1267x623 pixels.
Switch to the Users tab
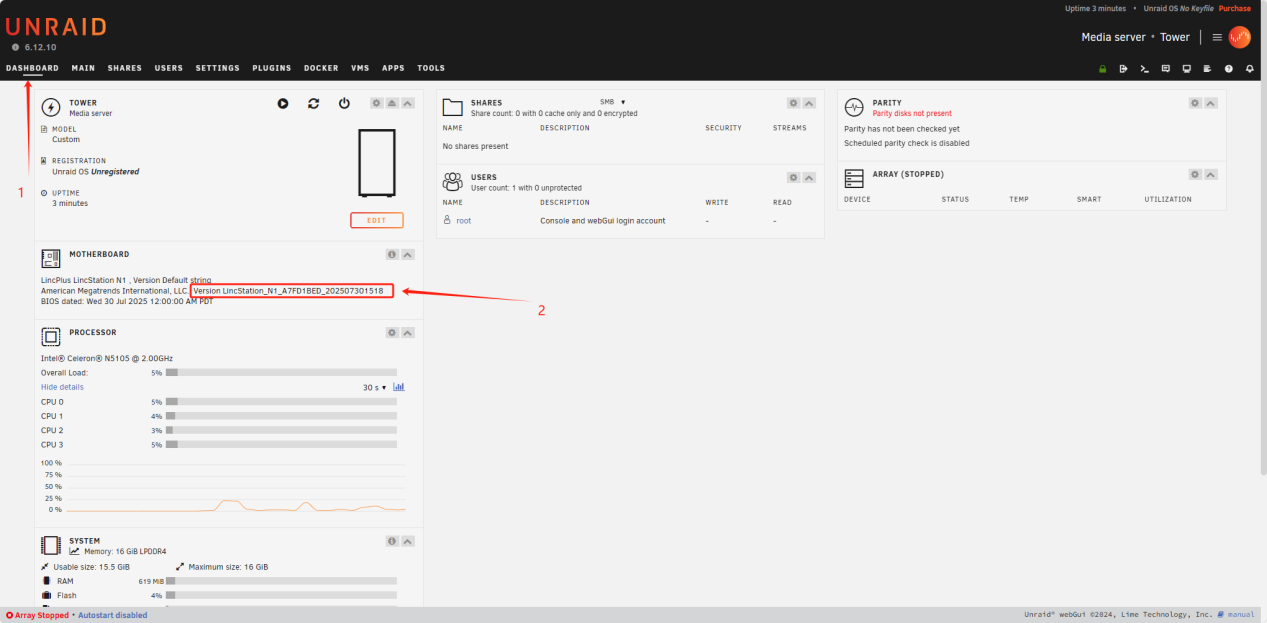point(169,68)
